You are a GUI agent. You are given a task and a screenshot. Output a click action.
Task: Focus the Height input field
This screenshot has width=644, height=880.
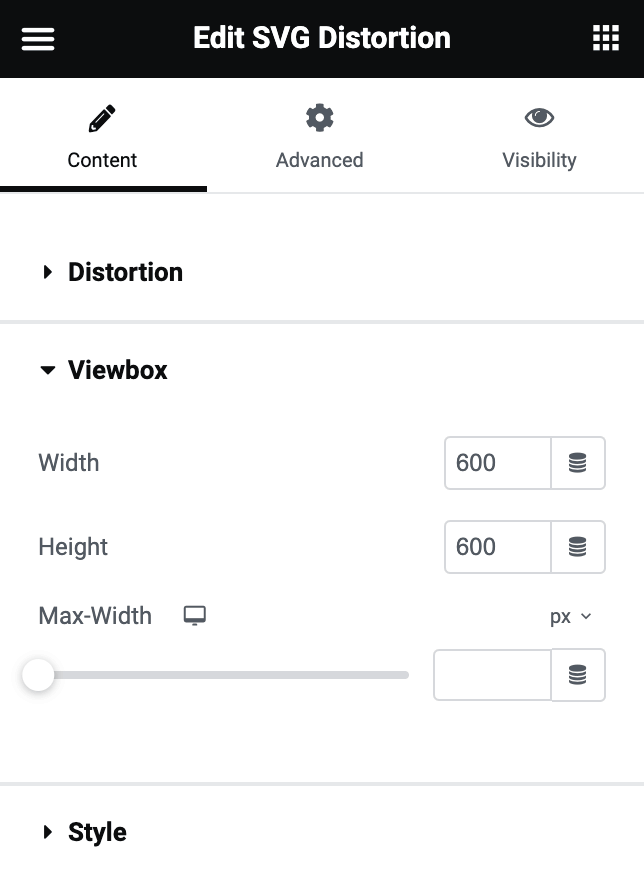click(x=497, y=547)
